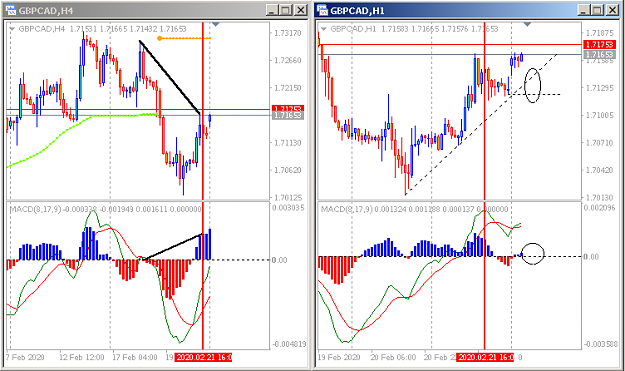Select the orange dotted line in H4 chart

pyautogui.click(x=185, y=38)
